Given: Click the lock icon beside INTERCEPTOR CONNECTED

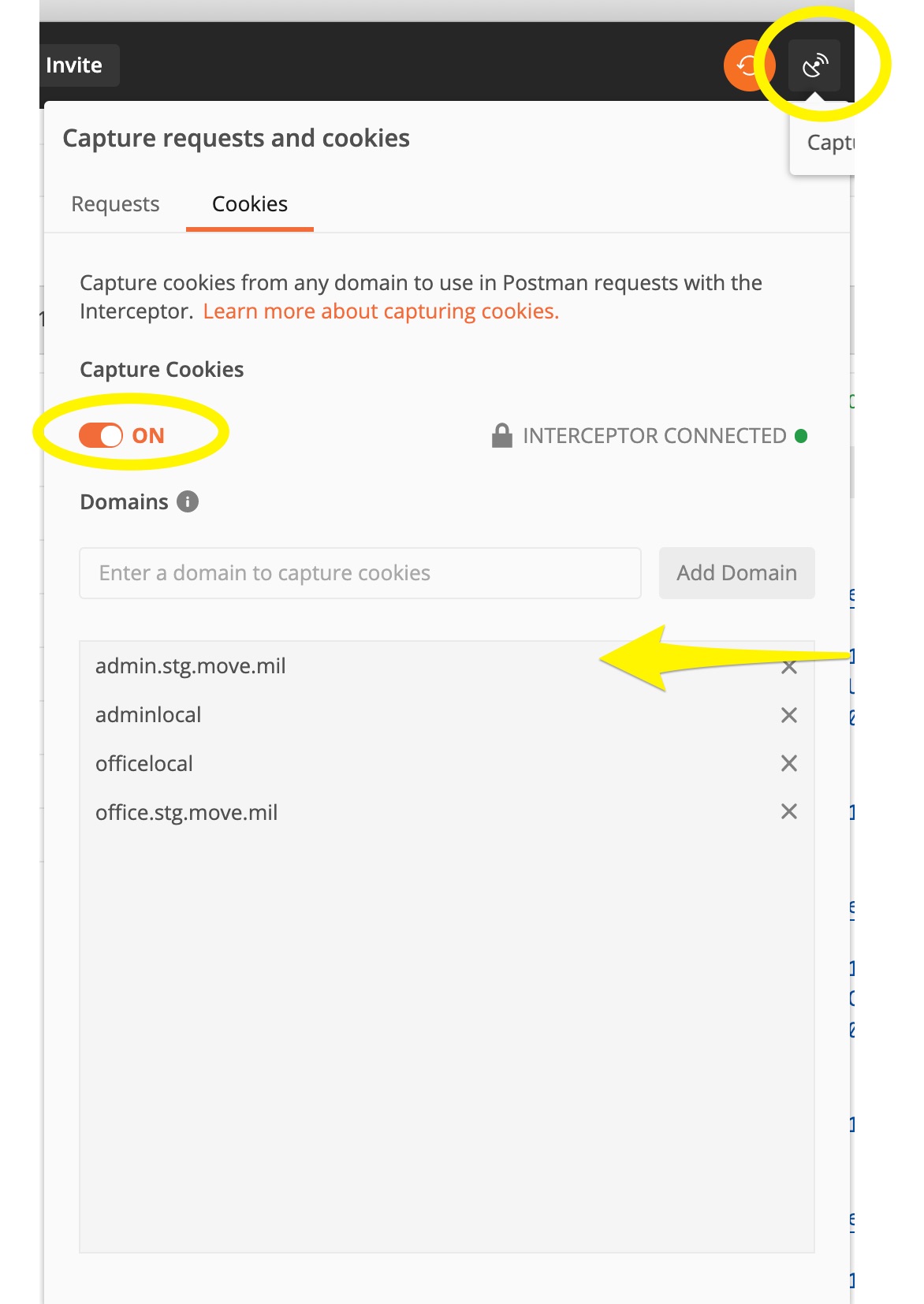Looking at the screenshot, I should (x=502, y=434).
